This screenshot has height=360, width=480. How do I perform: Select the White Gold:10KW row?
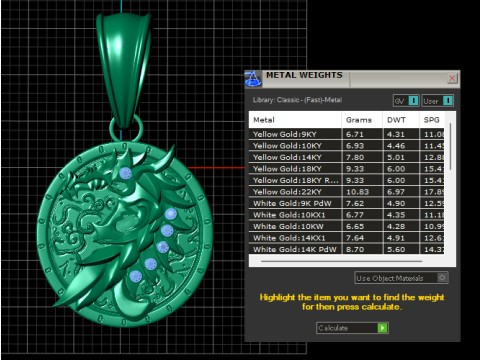[346, 226]
